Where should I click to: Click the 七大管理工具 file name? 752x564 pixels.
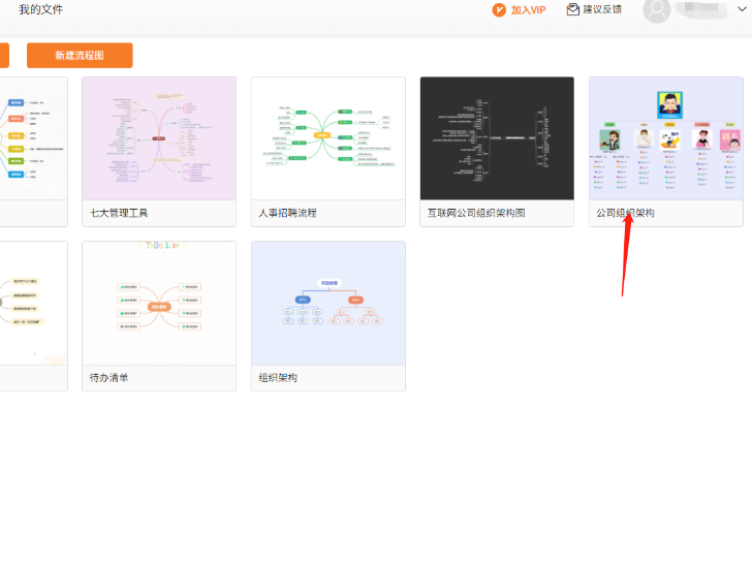(119, 213)
